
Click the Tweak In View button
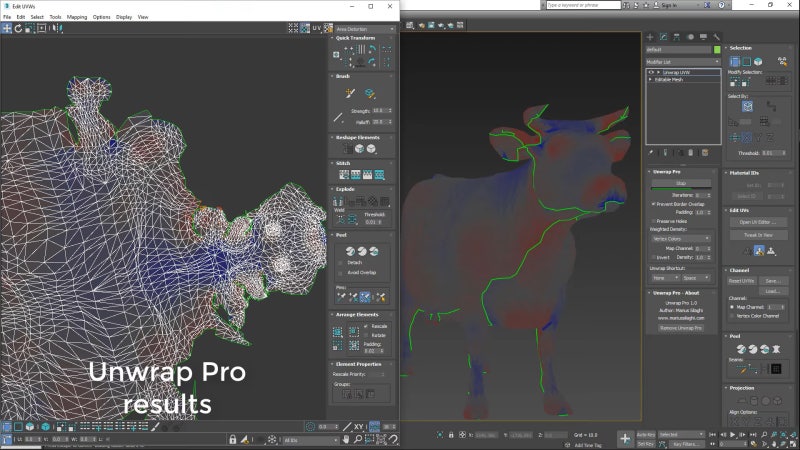coord(758,235)
